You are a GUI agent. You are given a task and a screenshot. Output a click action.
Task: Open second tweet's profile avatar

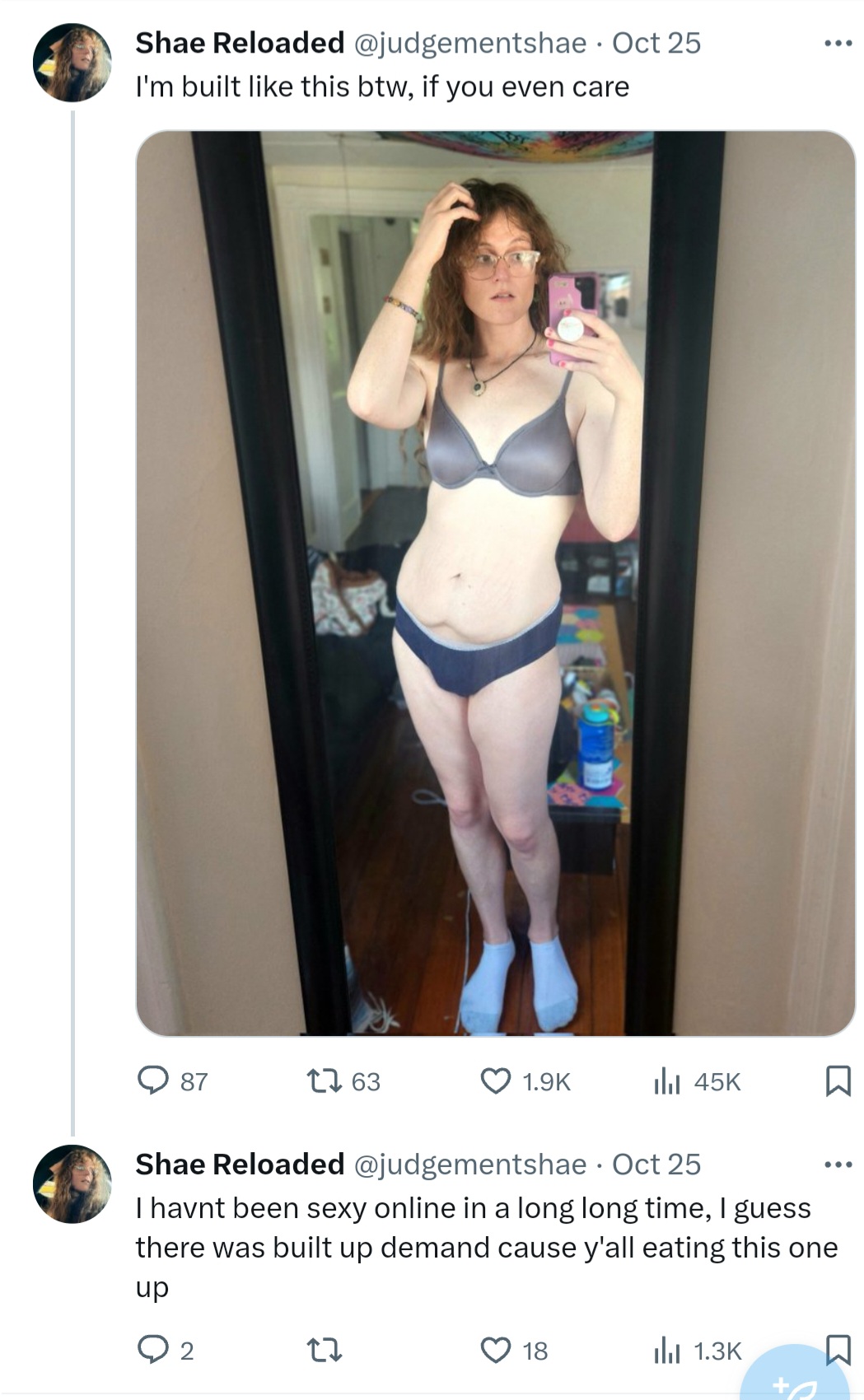point(72,1184)
